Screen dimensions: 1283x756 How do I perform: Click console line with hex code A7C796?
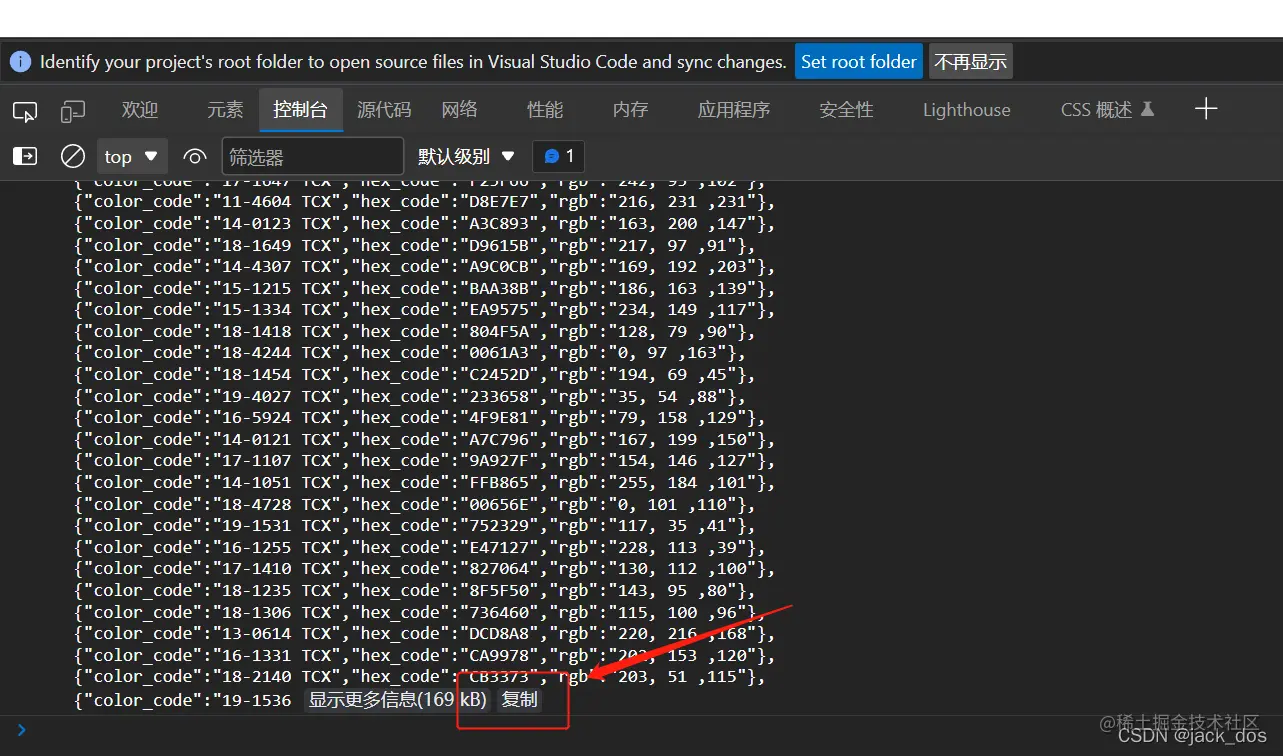click(x=425, y=439)
